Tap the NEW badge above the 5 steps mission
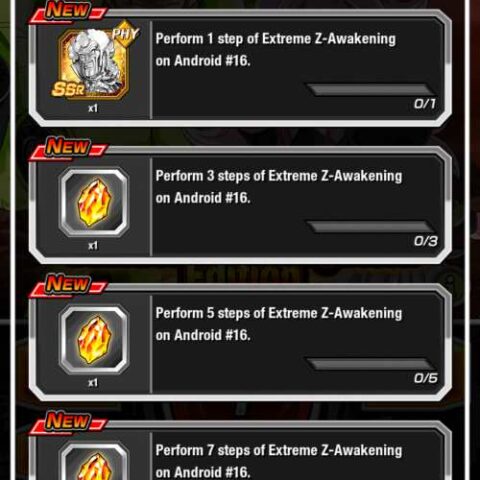The height and width of the screenshot is (480, 480). 68,285
